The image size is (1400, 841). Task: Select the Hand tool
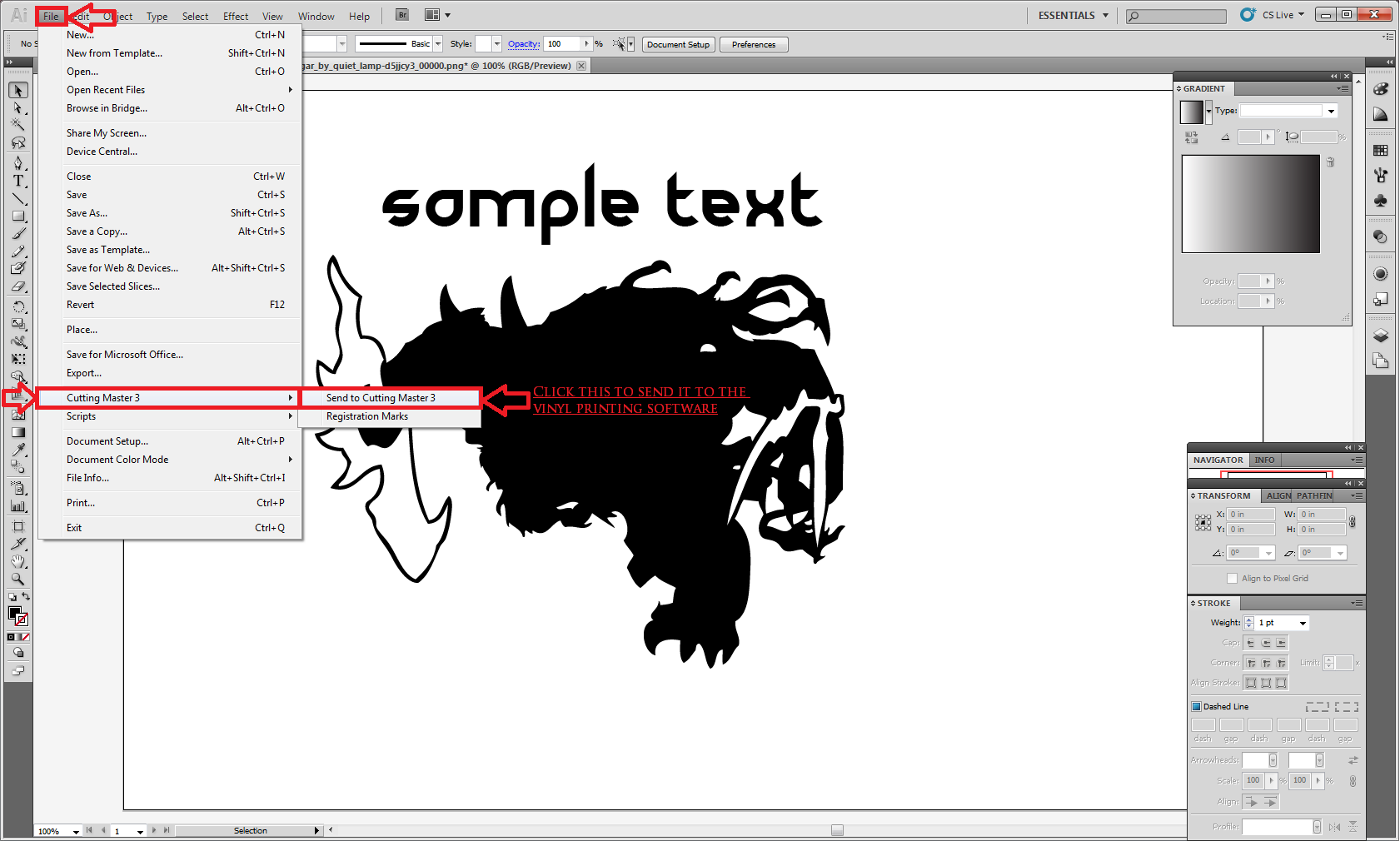point(18,561)
